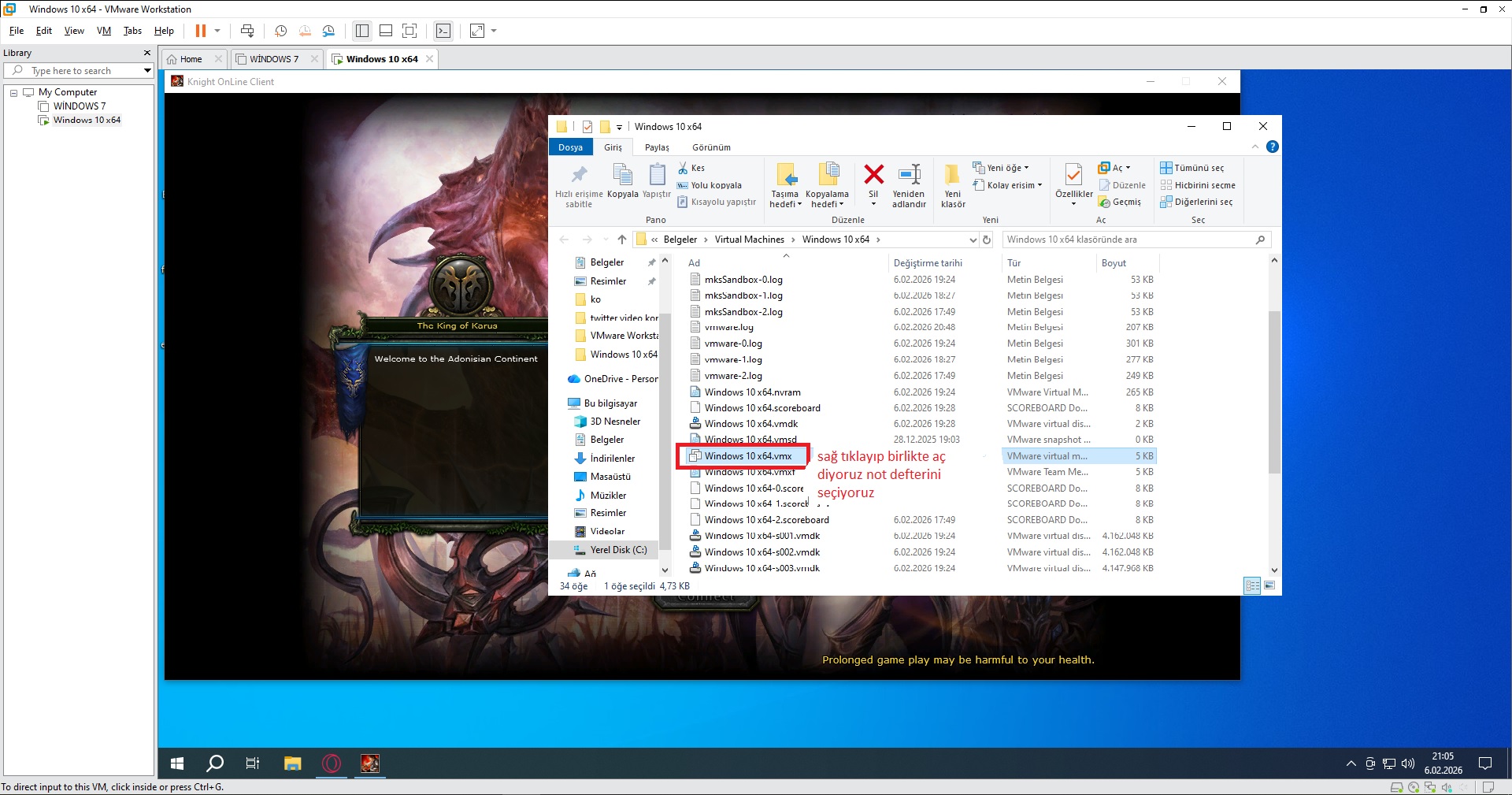Image resolution: width=1512 pixels, height=795 pixels.
Task: Click Virtual Machines in the breadcrumb path
Action: [x=749, y=240]
